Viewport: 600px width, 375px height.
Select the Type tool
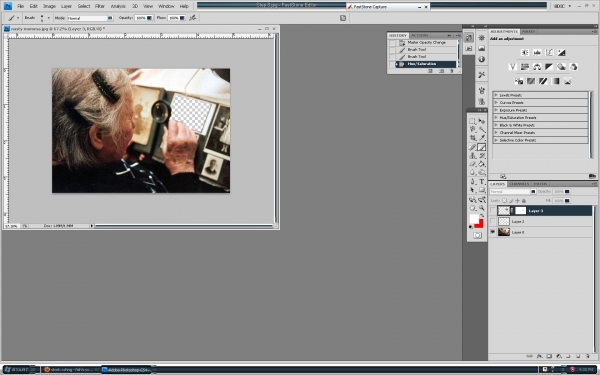(482, 182)
